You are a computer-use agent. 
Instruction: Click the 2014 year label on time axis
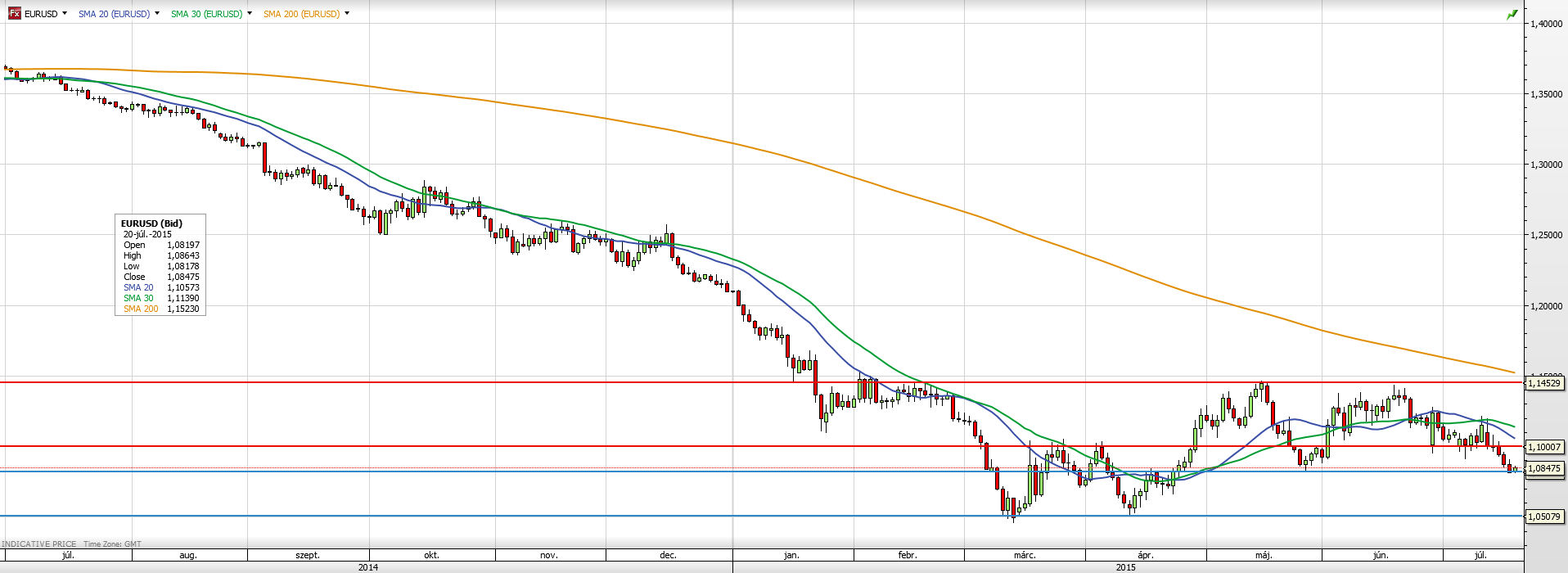click(x=368, y=566)
